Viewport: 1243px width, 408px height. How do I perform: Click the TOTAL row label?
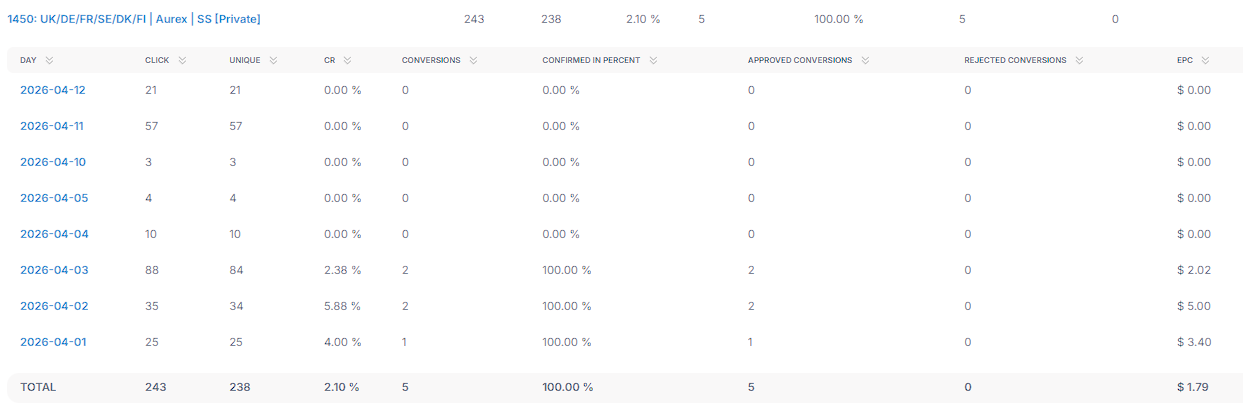tap(38, 387)
